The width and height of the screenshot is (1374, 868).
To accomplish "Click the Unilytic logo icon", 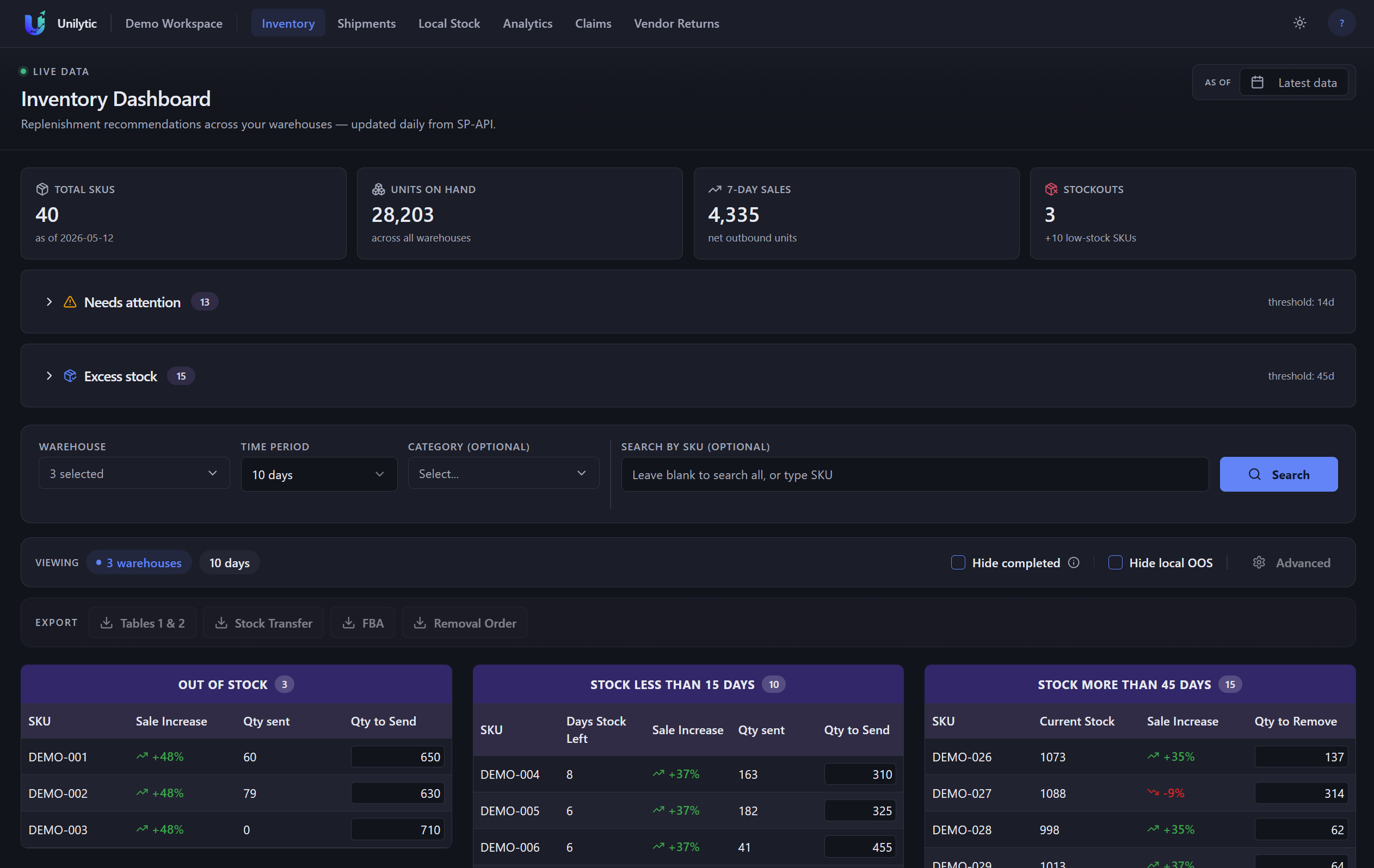I will (x=35, y=23).
